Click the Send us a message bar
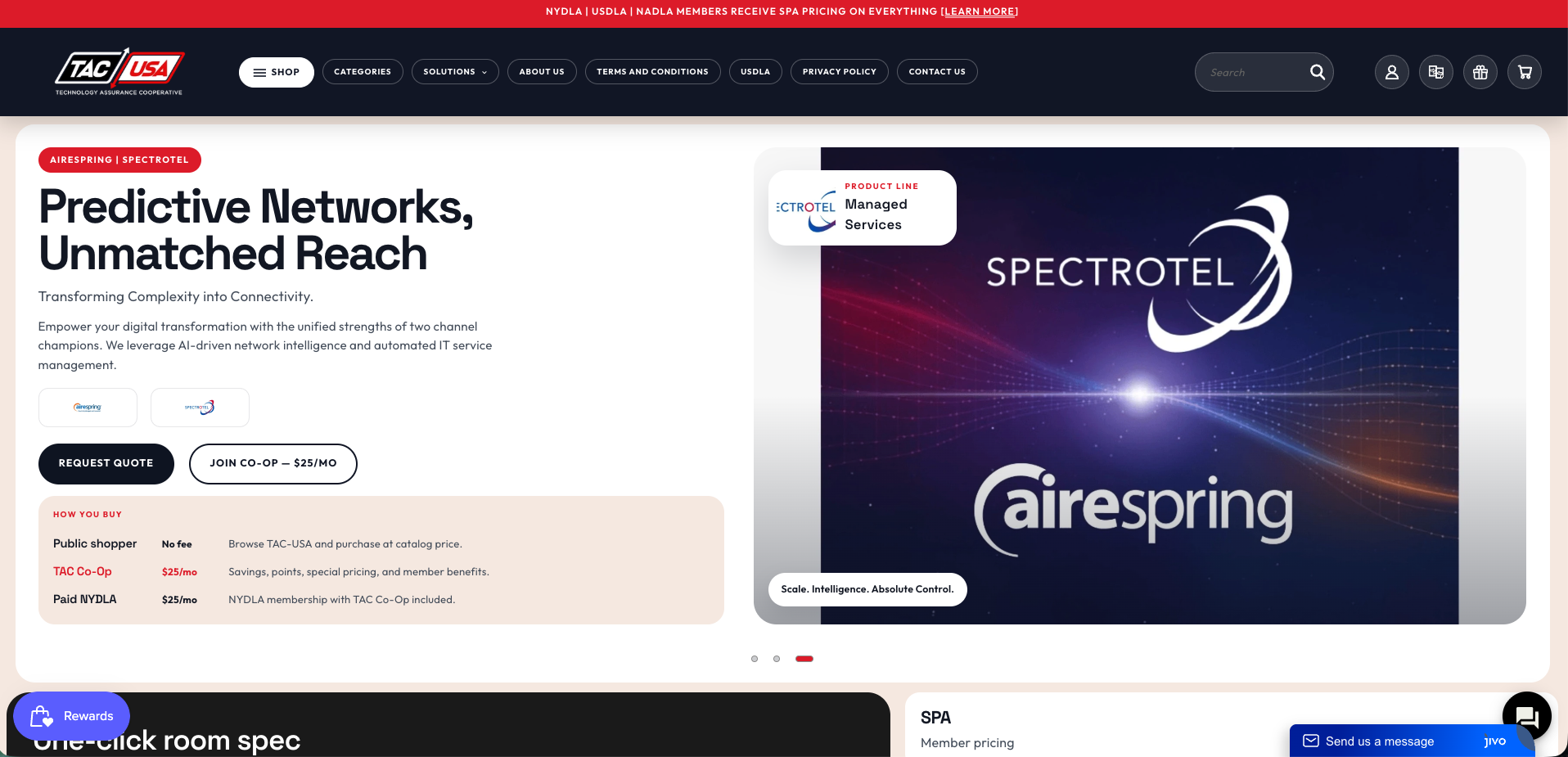 [1412, 741]
